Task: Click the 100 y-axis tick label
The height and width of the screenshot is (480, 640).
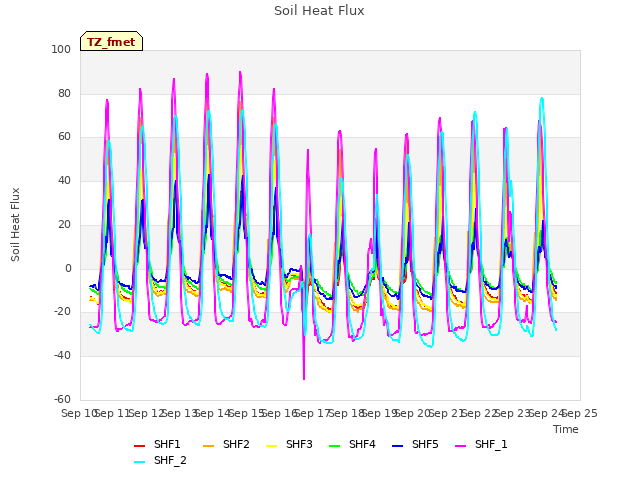Action: point(61,50)
